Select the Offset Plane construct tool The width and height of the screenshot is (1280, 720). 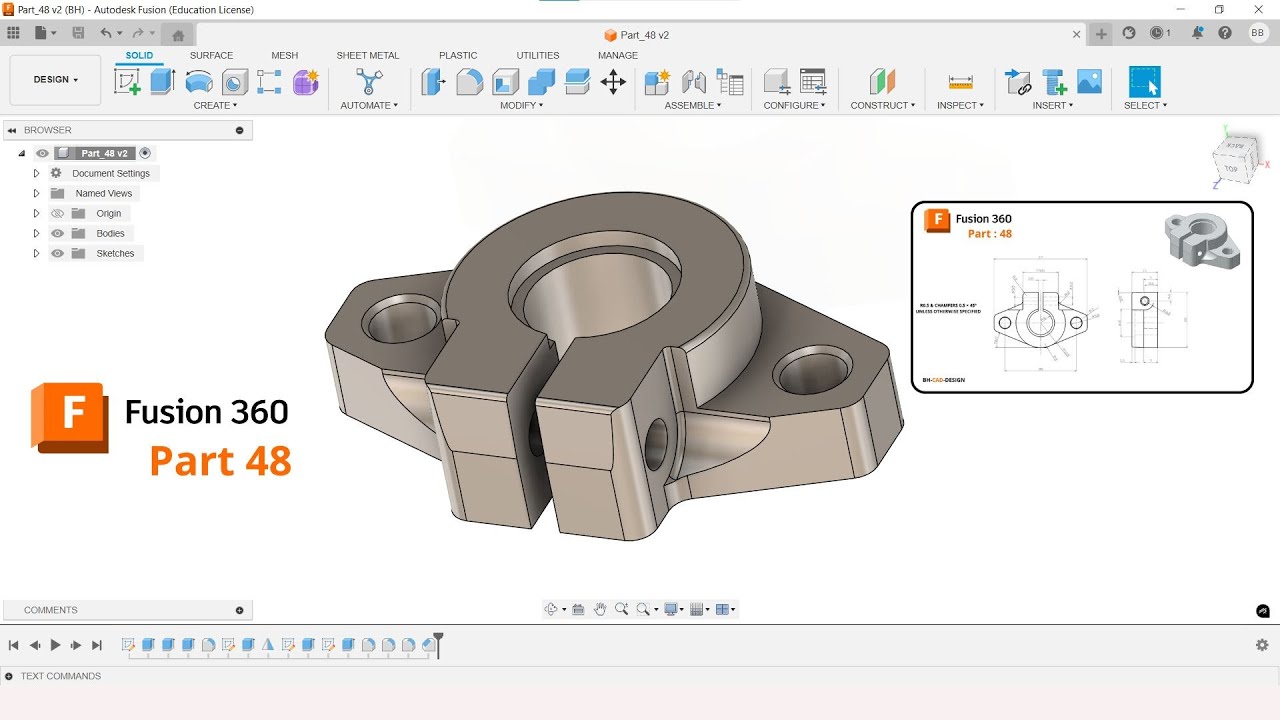(882, 82)
